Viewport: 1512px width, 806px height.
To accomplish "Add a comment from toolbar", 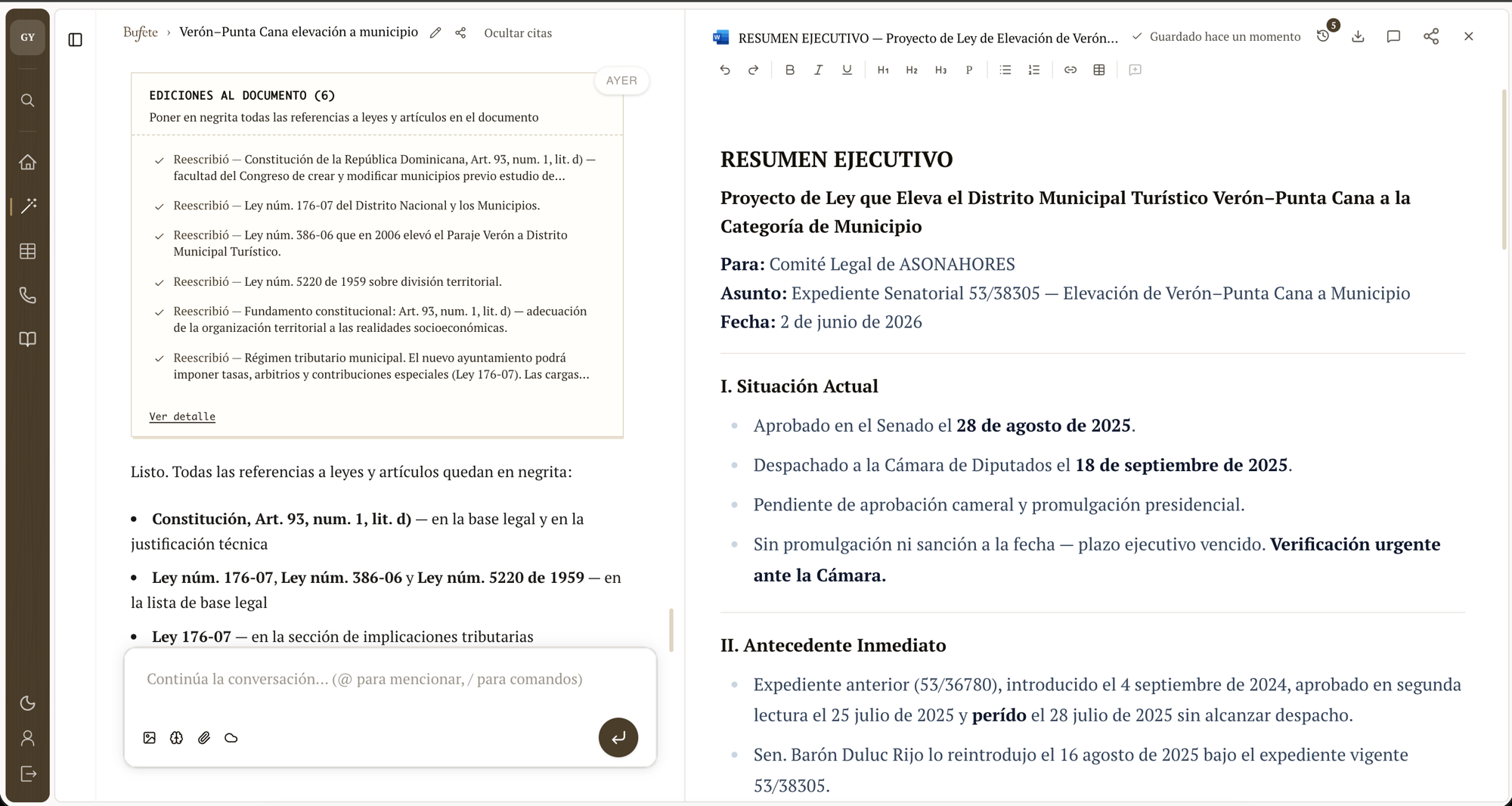I will [x=1135, y=70].
